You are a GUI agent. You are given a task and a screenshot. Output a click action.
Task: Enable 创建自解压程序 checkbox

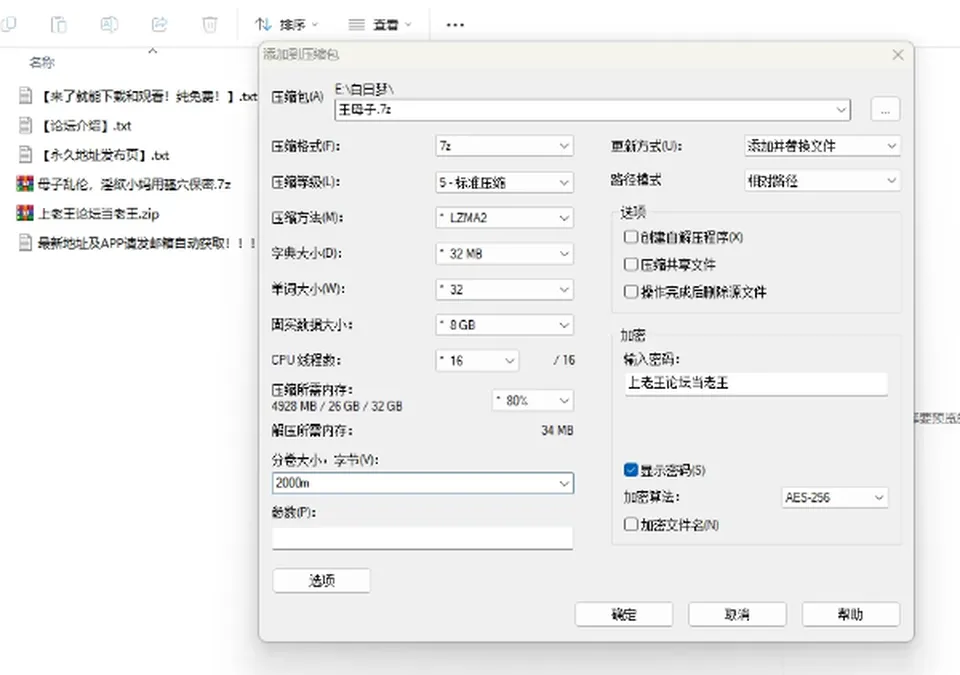(x=631, y=237)
